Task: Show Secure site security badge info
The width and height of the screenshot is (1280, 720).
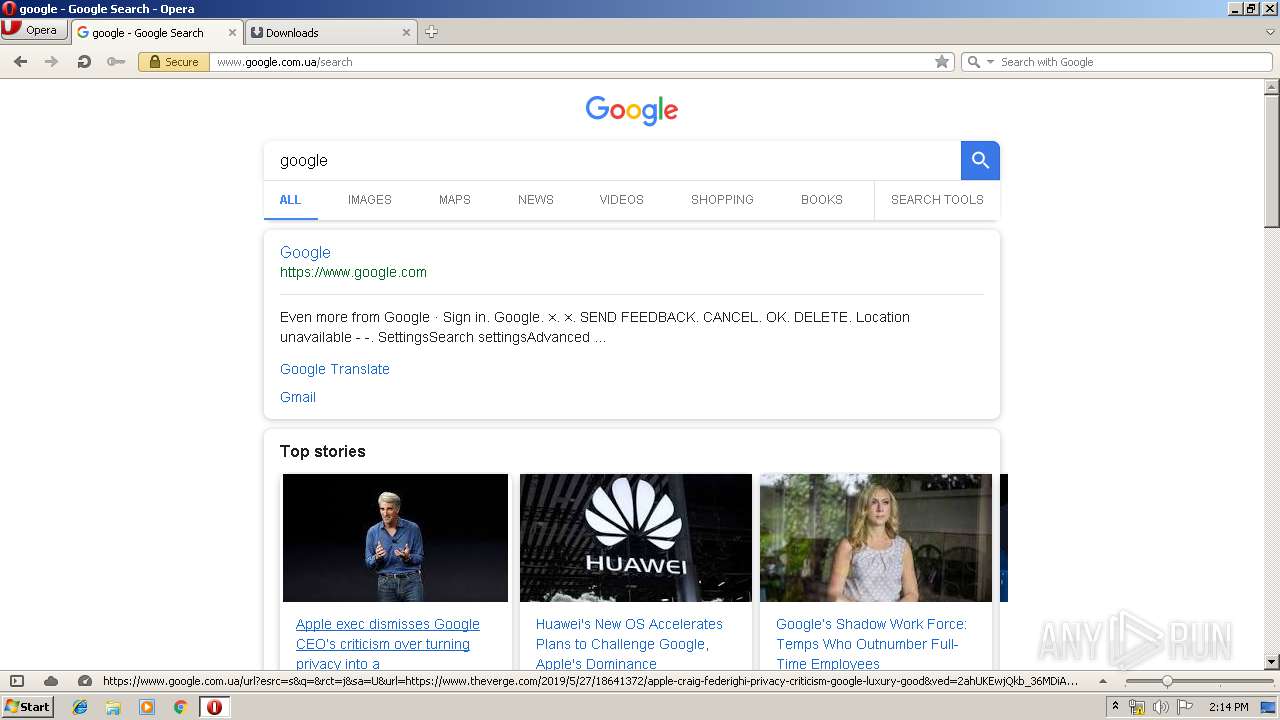Action: pos(173,62)
